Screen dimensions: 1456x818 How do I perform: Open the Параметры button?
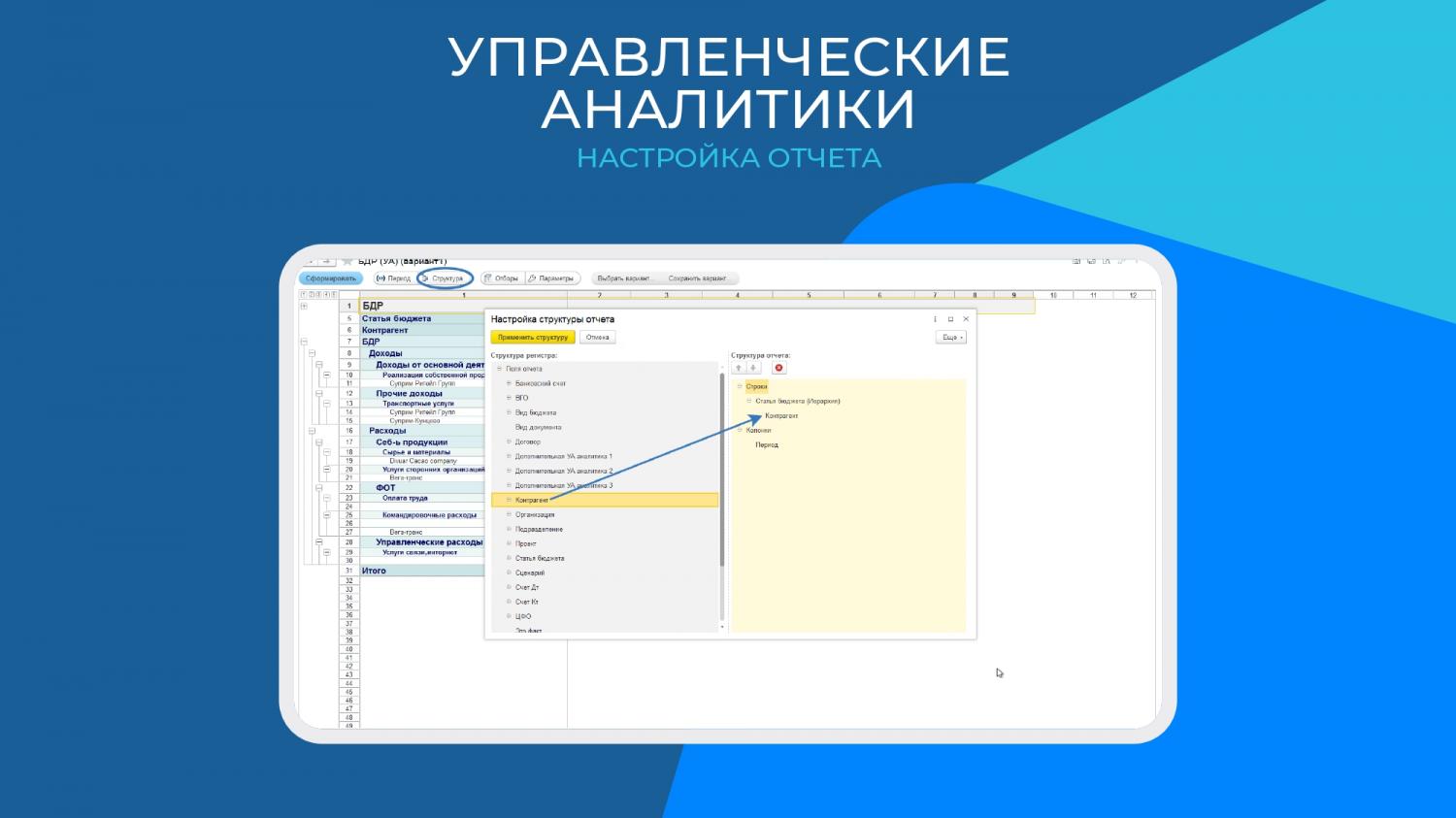[552, 278]
